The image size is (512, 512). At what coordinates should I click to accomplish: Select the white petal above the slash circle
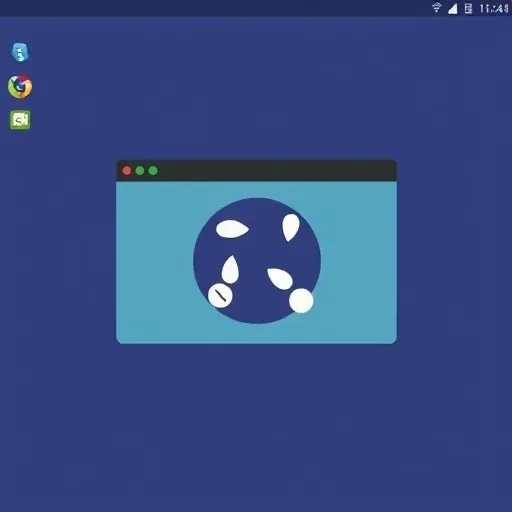pyautogui.click(x=230, y=270)
